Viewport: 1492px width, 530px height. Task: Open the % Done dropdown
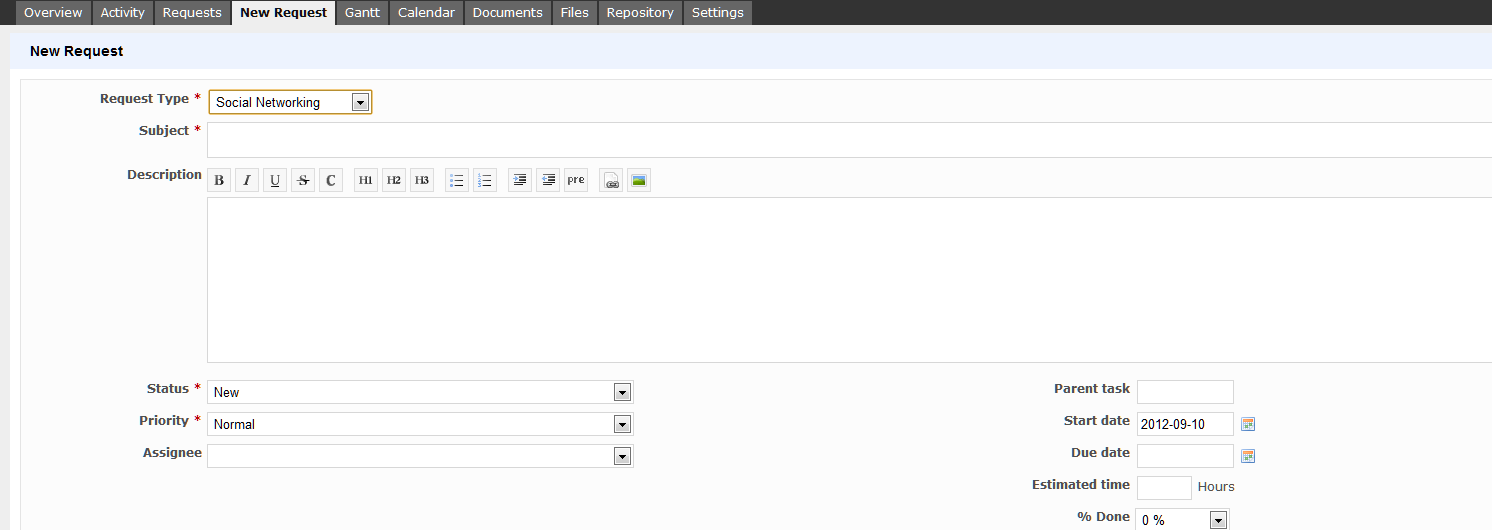(1183, 520)
